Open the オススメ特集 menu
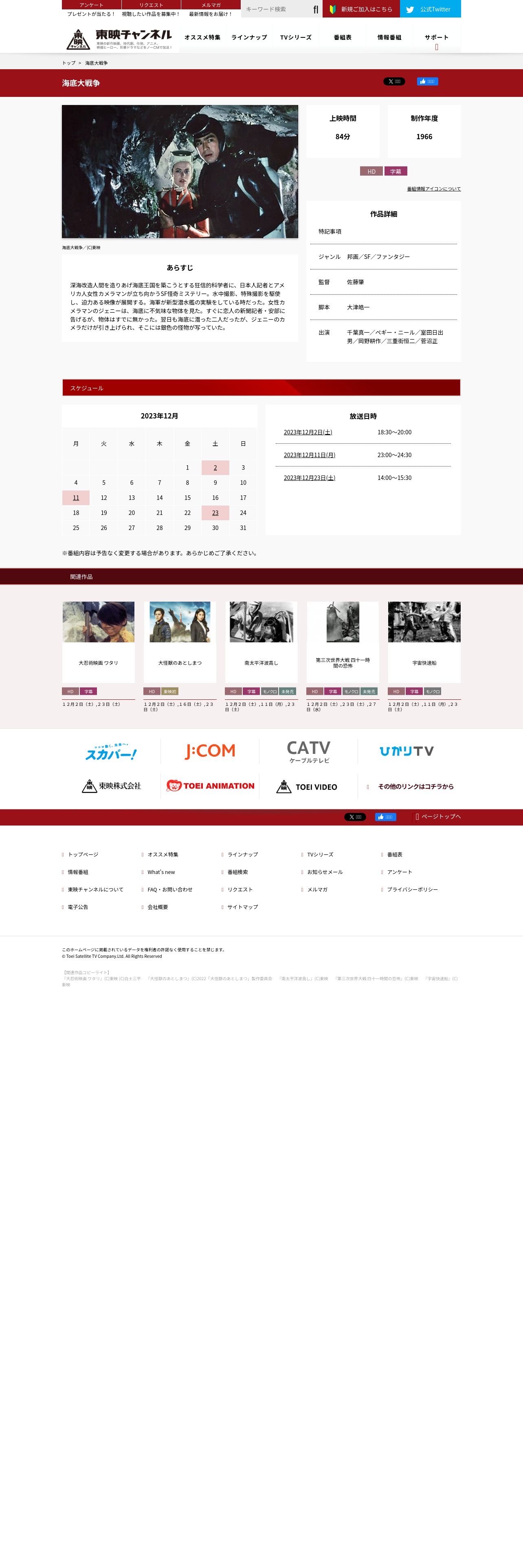 [x=203, y=38]
